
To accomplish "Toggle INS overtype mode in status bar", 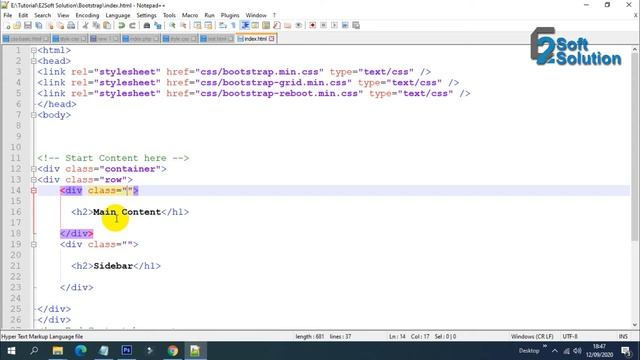I will pos(623,336).
